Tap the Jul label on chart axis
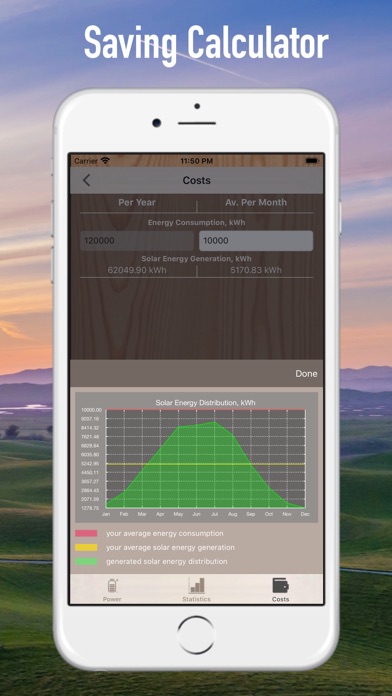This screenshot has width=392, height=696. click(214, 514)
